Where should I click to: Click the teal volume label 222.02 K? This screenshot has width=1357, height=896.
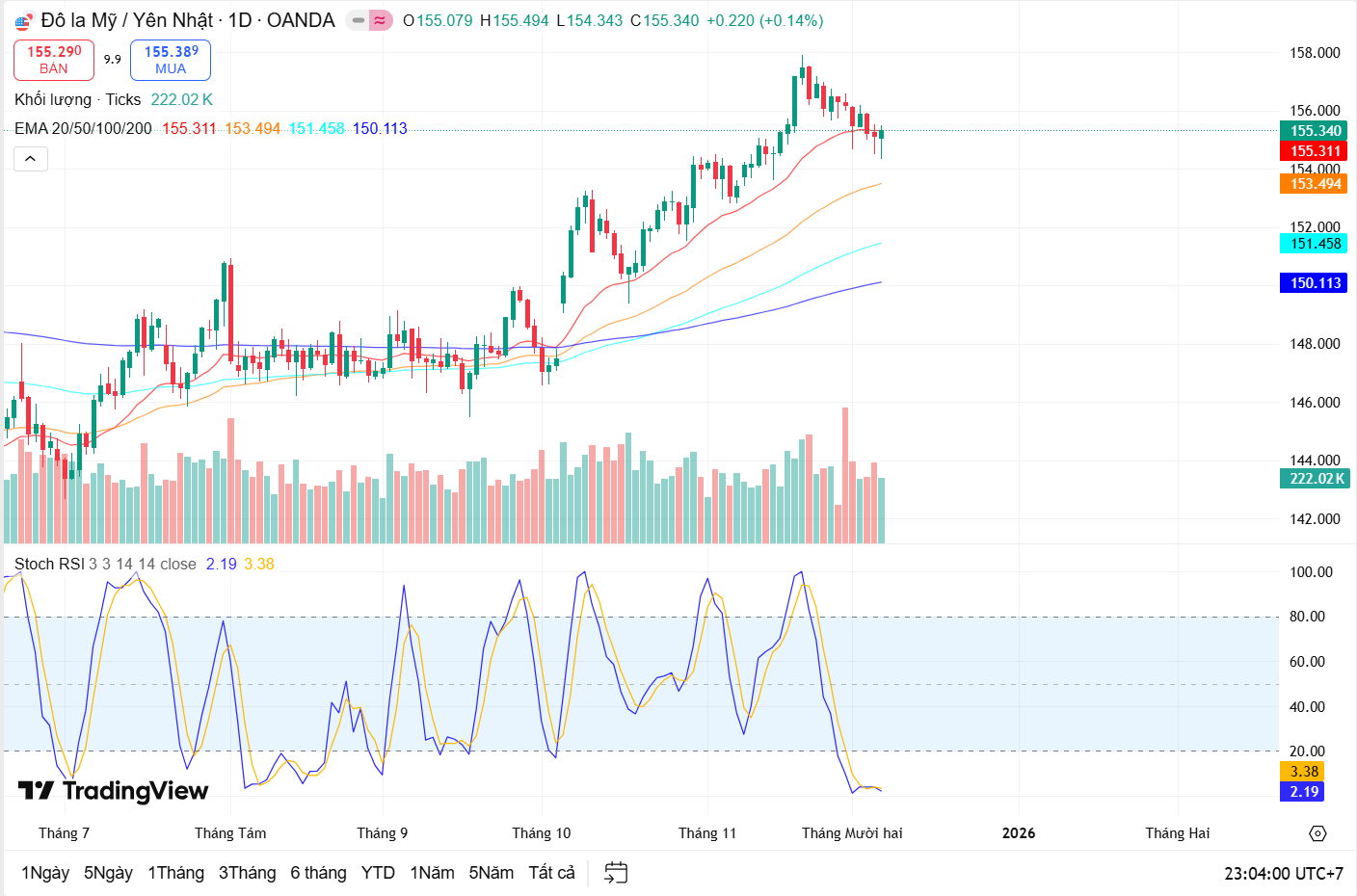[1315, 479]
